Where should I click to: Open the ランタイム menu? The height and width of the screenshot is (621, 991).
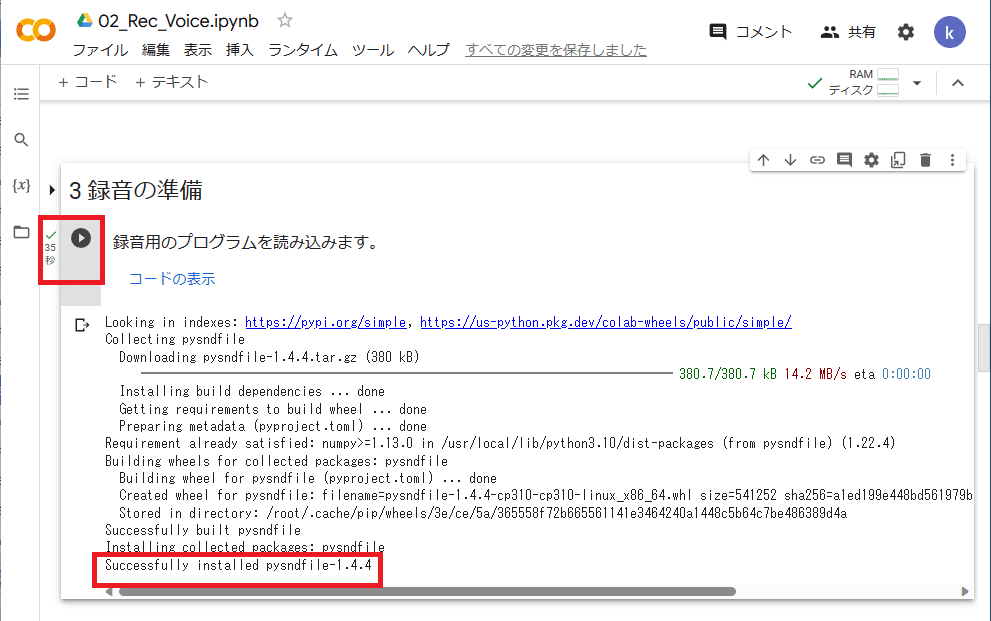coord(303,50)
